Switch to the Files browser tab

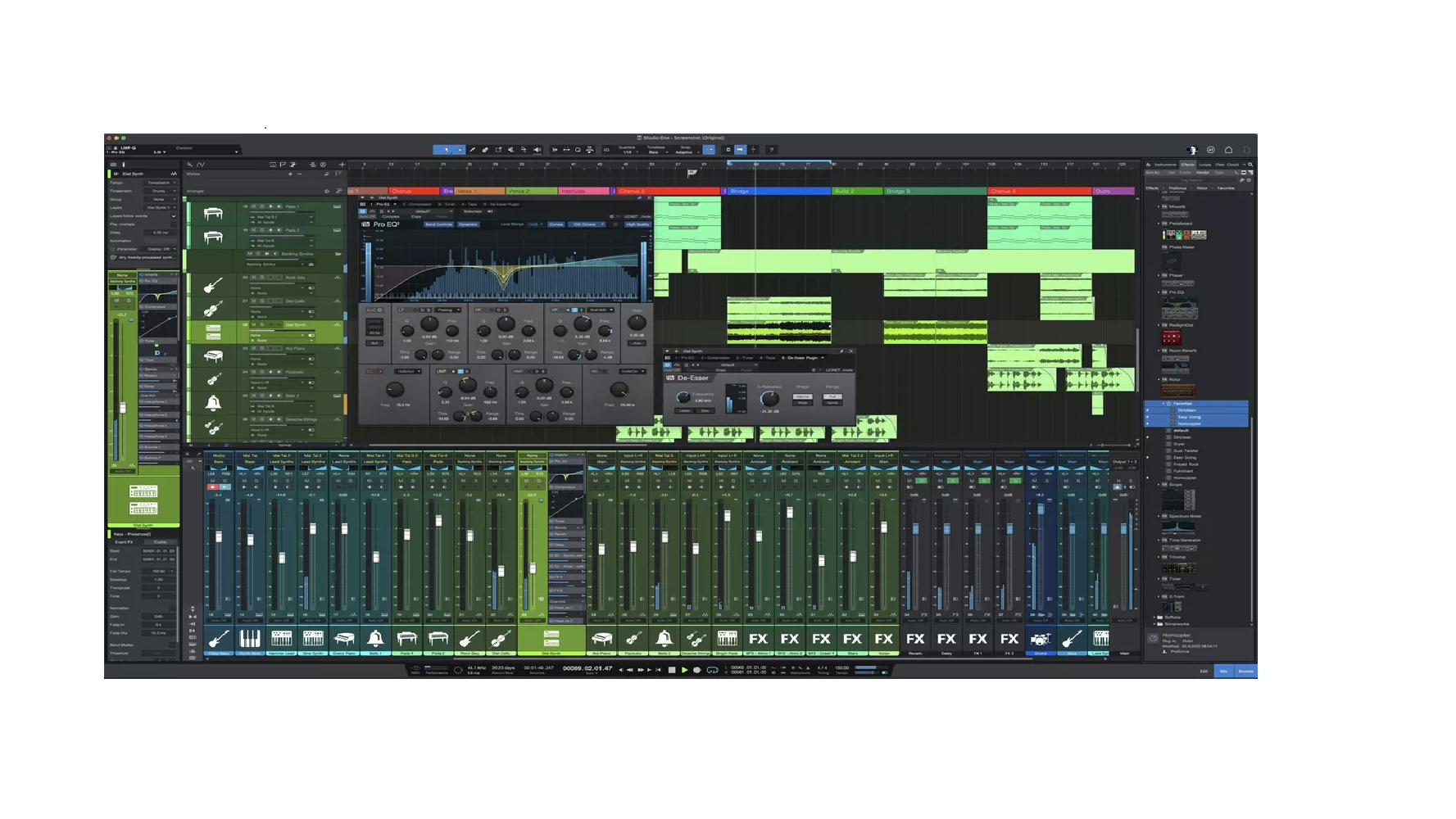(1219, 165)
